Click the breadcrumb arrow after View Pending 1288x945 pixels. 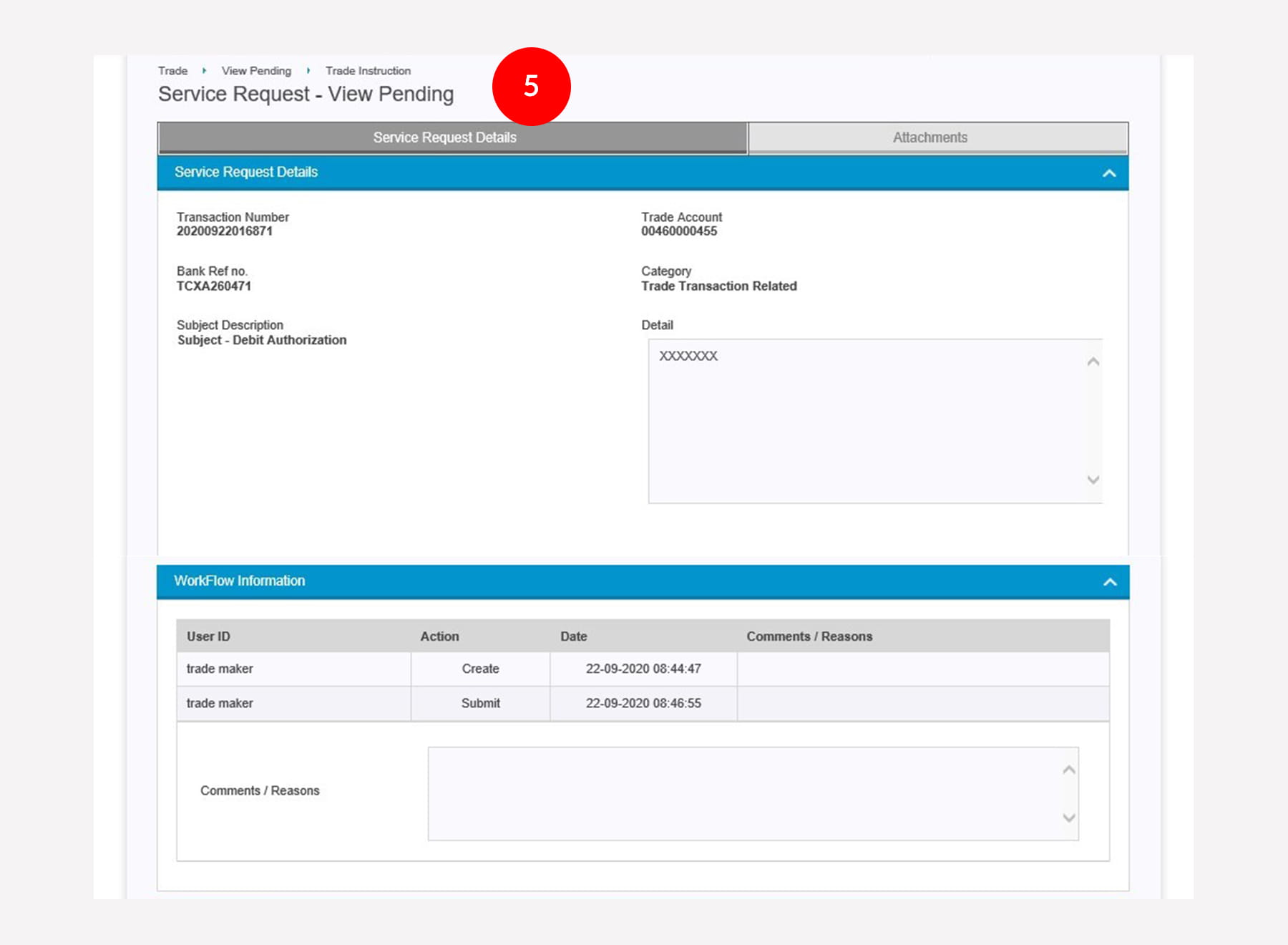coord(308,71)
